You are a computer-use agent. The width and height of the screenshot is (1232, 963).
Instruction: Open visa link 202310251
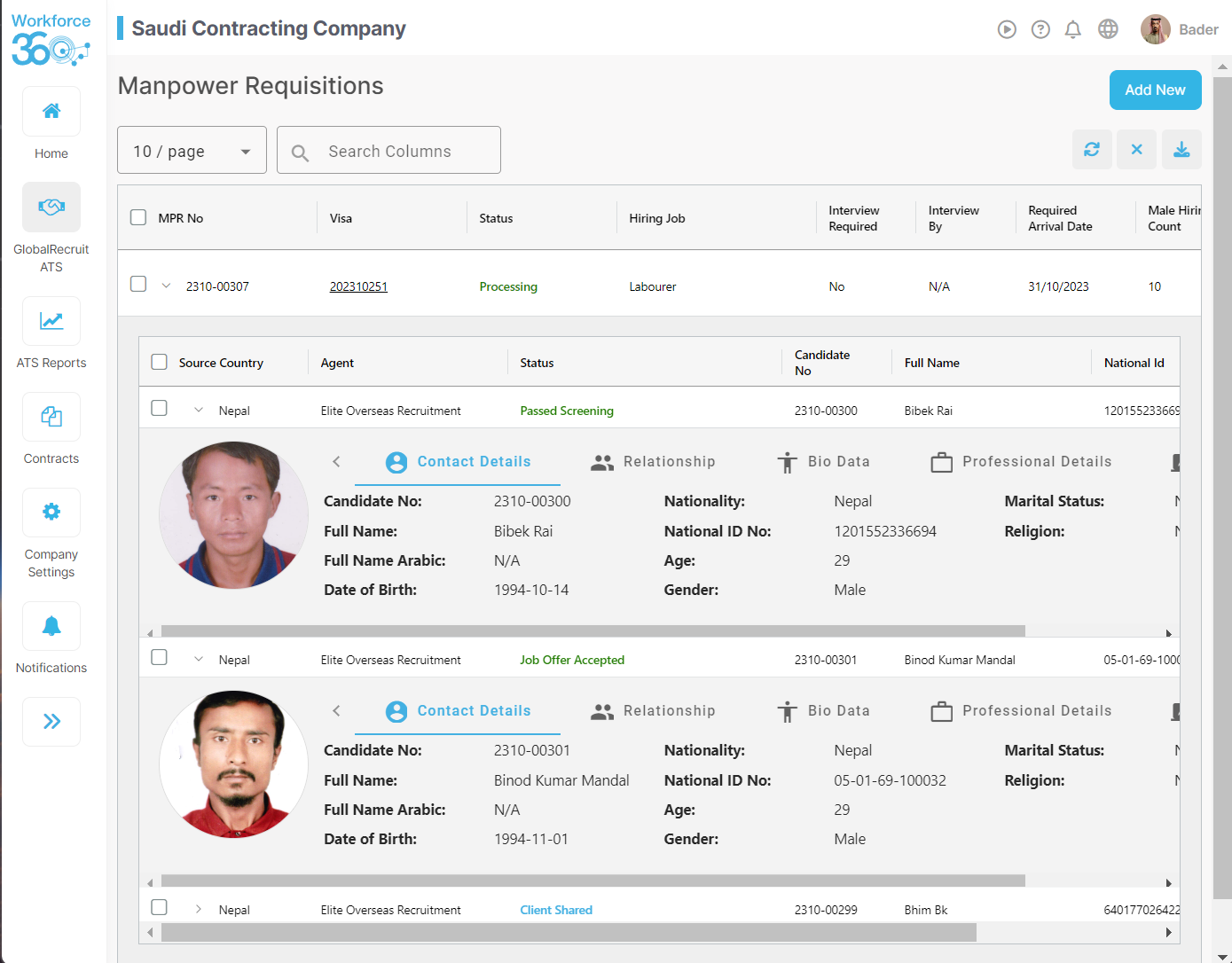pos(358,286)
